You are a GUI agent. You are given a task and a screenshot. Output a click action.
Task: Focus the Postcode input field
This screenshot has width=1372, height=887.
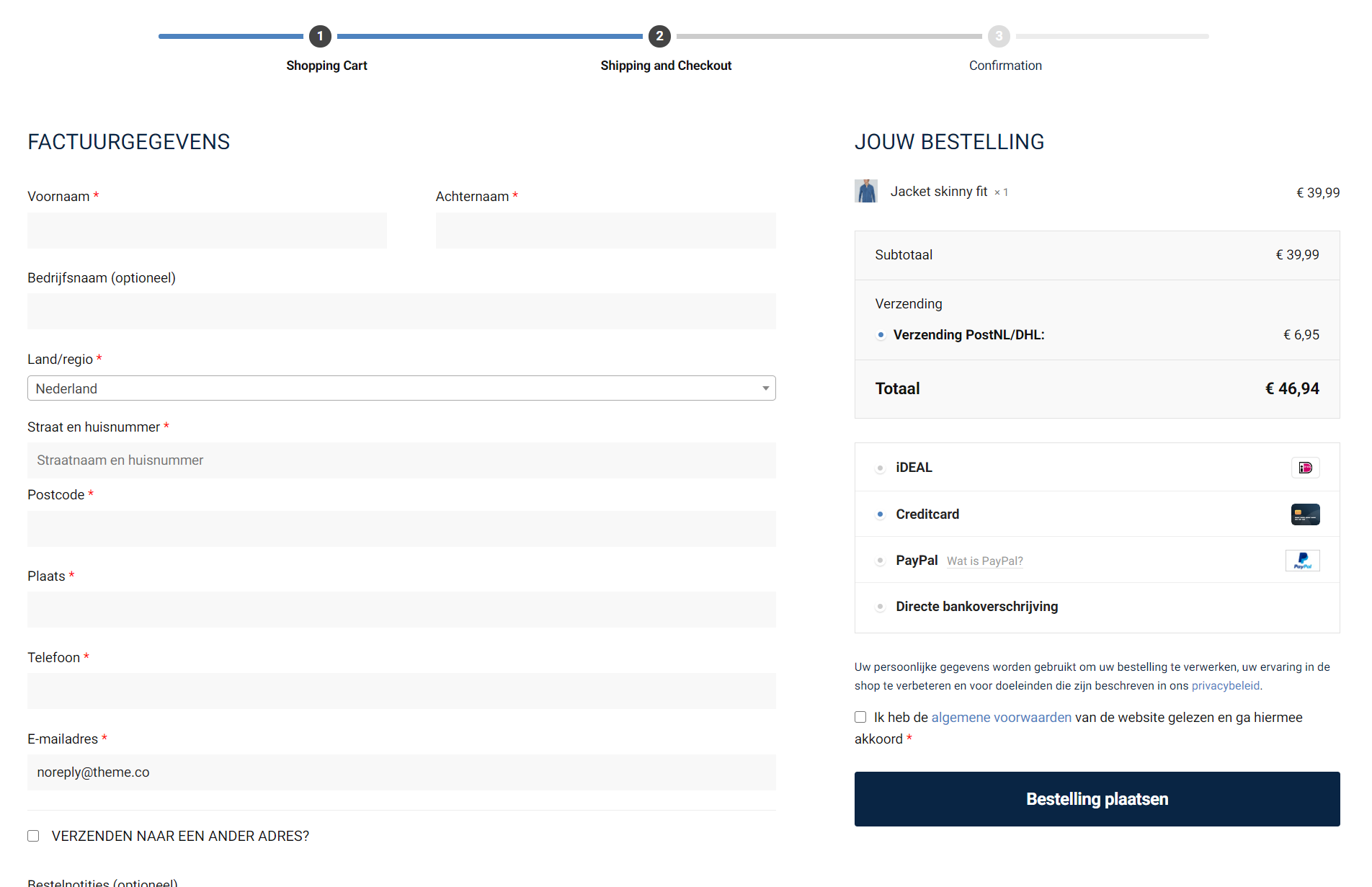click(x=401, y=529)
